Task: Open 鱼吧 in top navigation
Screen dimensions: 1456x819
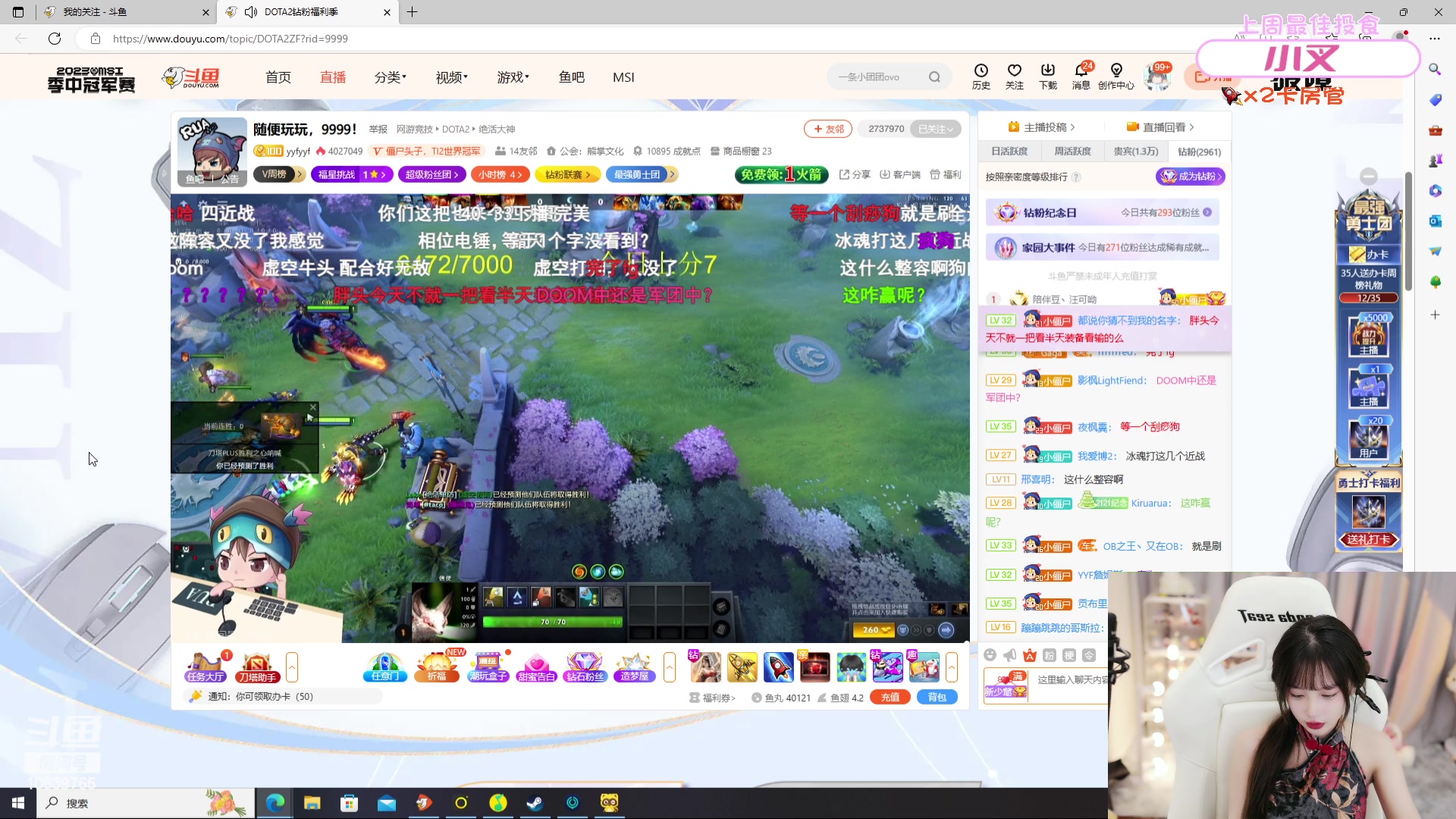Action: [572, 77]
